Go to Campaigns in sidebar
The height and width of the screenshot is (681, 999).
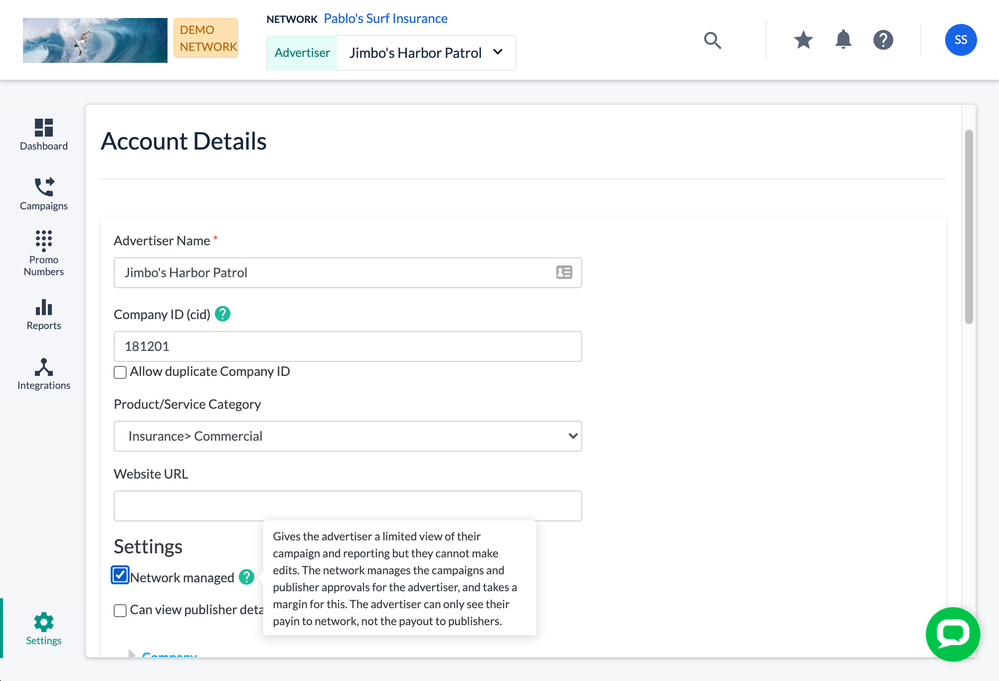coord(44,194)
